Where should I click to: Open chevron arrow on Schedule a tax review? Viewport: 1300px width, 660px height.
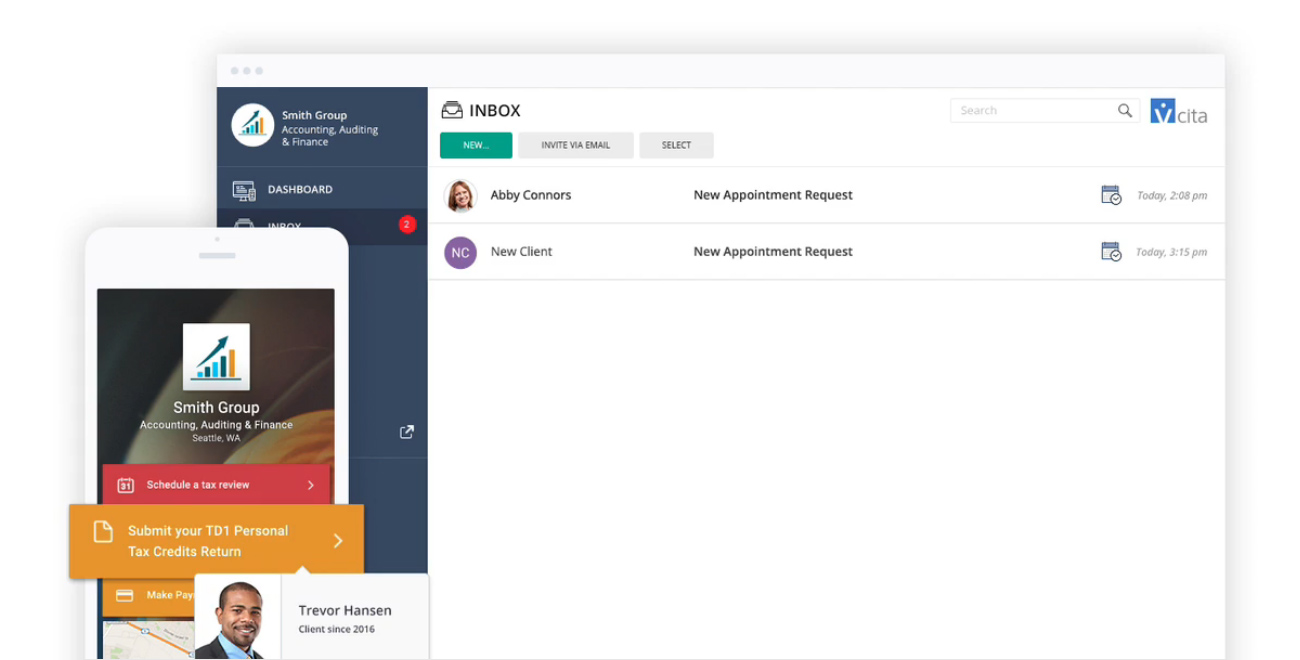[311, 485]
